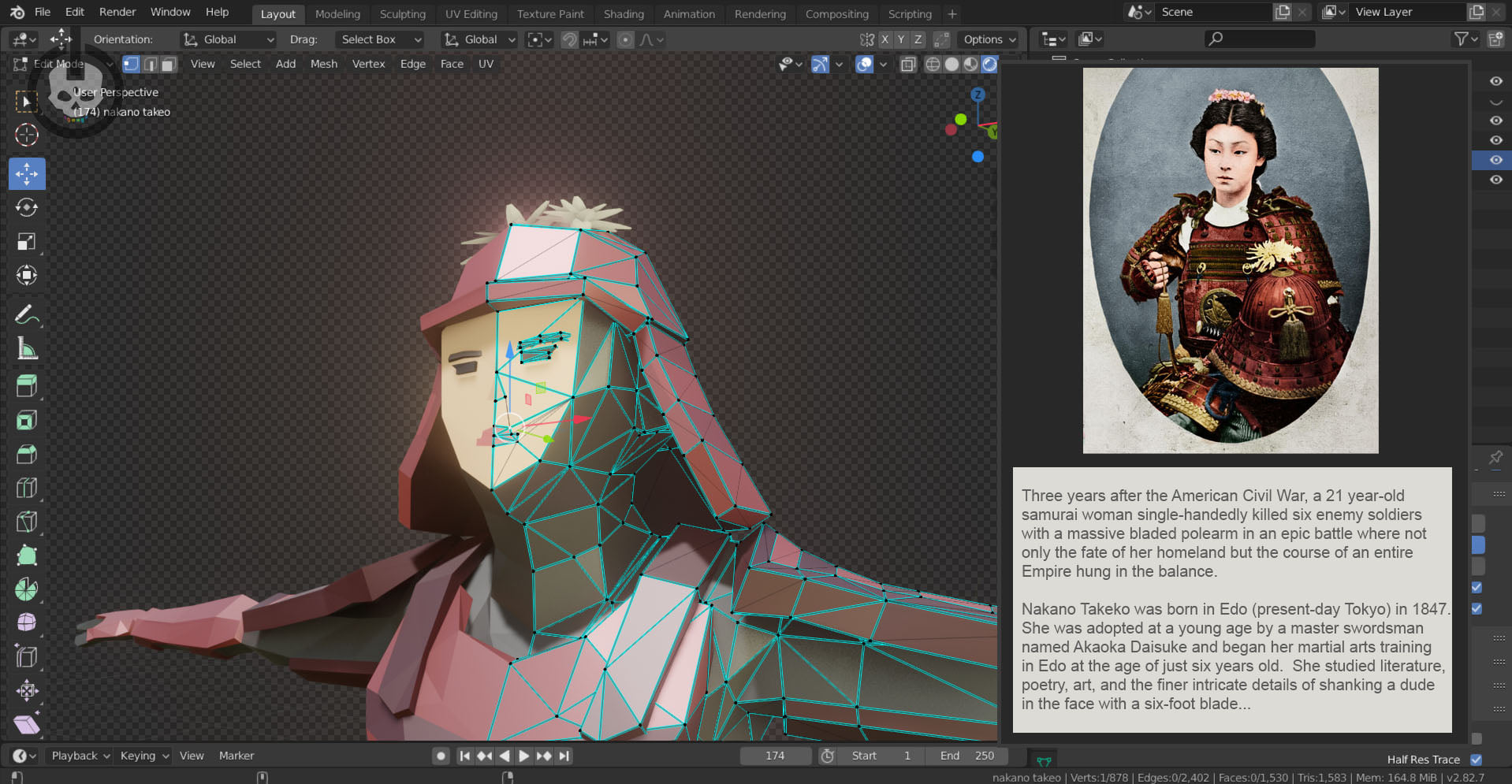The height and width of the screenshot is (784, 1512).
Task: Pick the Inset Faces tool
Action: pos(27,420)
